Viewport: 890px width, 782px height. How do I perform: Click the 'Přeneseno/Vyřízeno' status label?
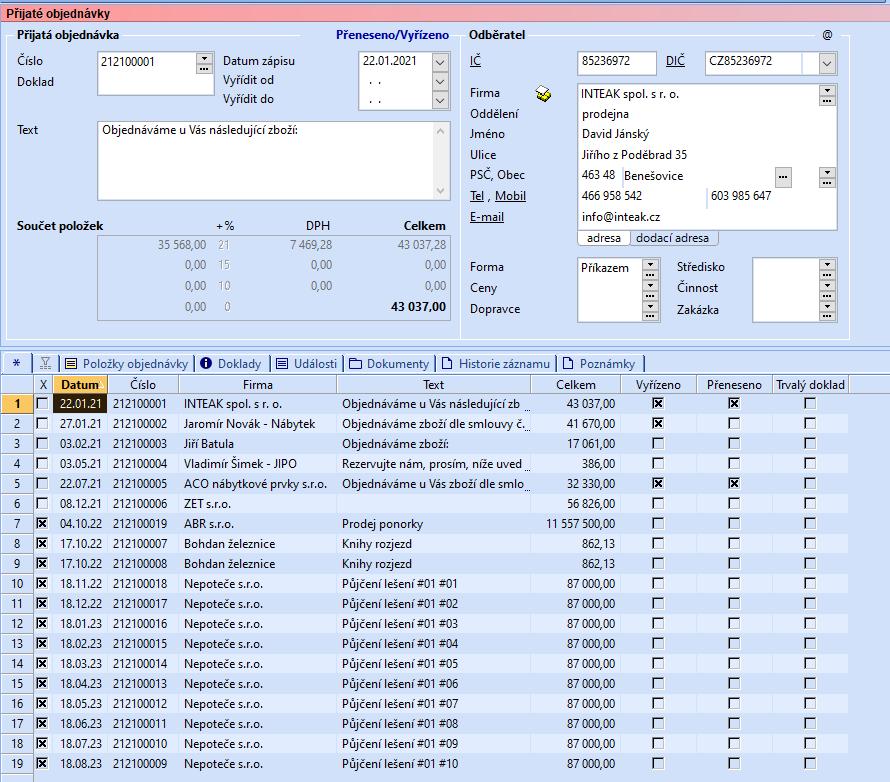[x=392, y=35]
